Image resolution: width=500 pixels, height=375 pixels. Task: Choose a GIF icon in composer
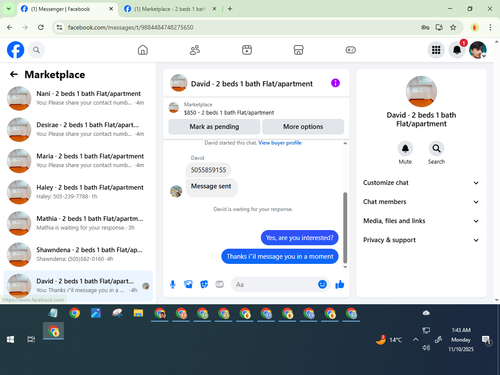click(x=219, y=284)
